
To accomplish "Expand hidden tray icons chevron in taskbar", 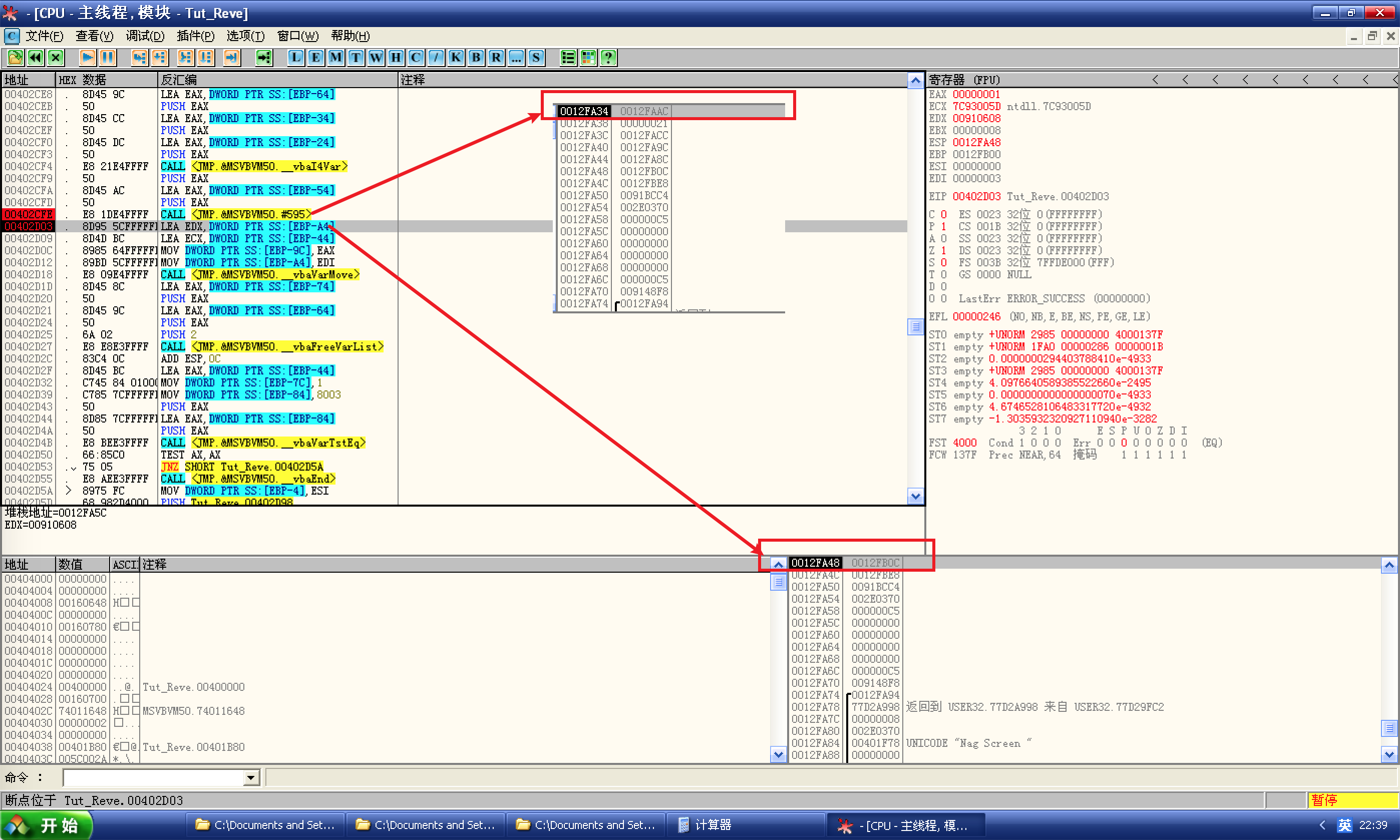I will (1322, 824).
